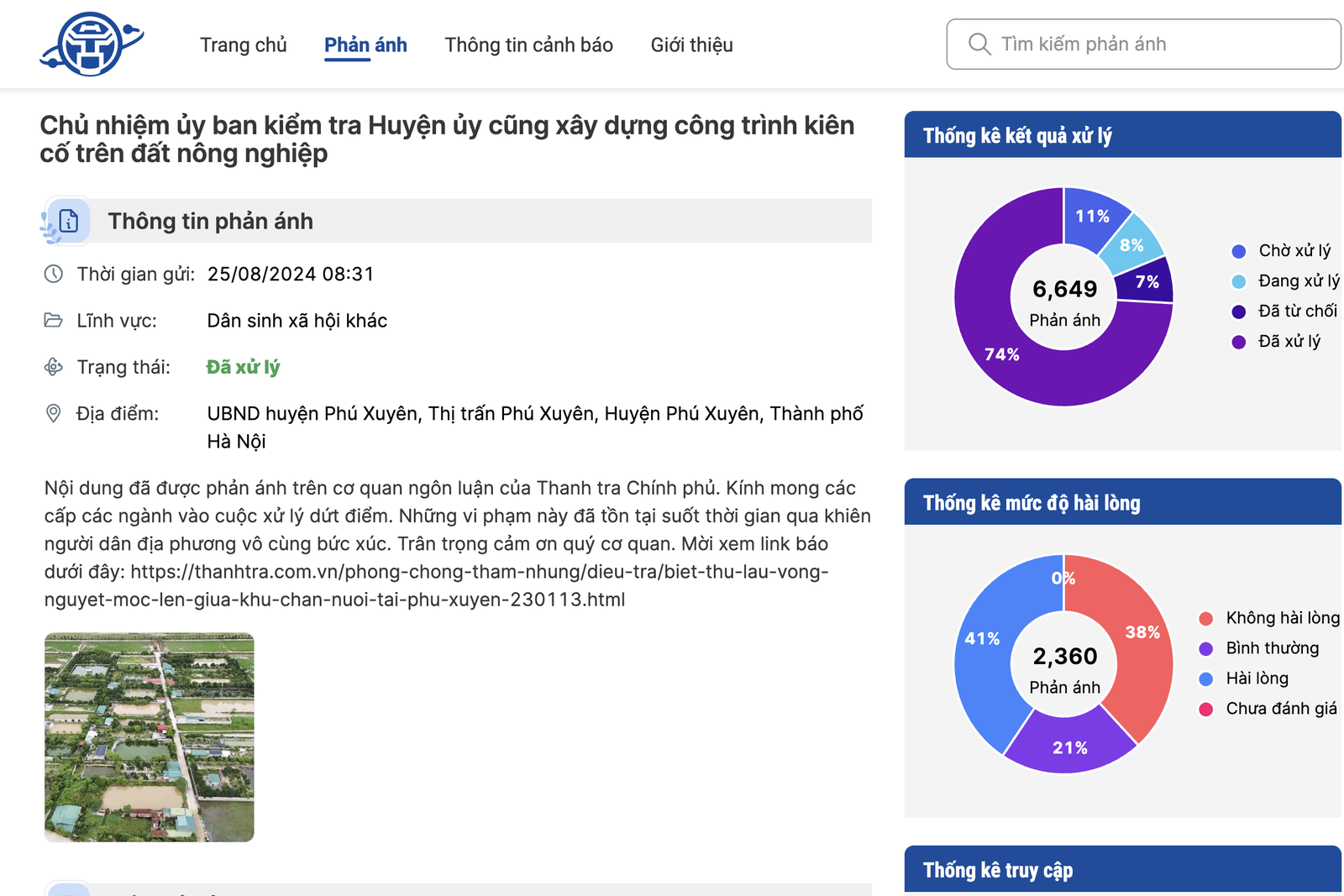Image resolution: width=1344 pixels, height=896 pixels.
Task: Click the folder icon beside Lĩnh vực
Action: (x=54, y=321)
